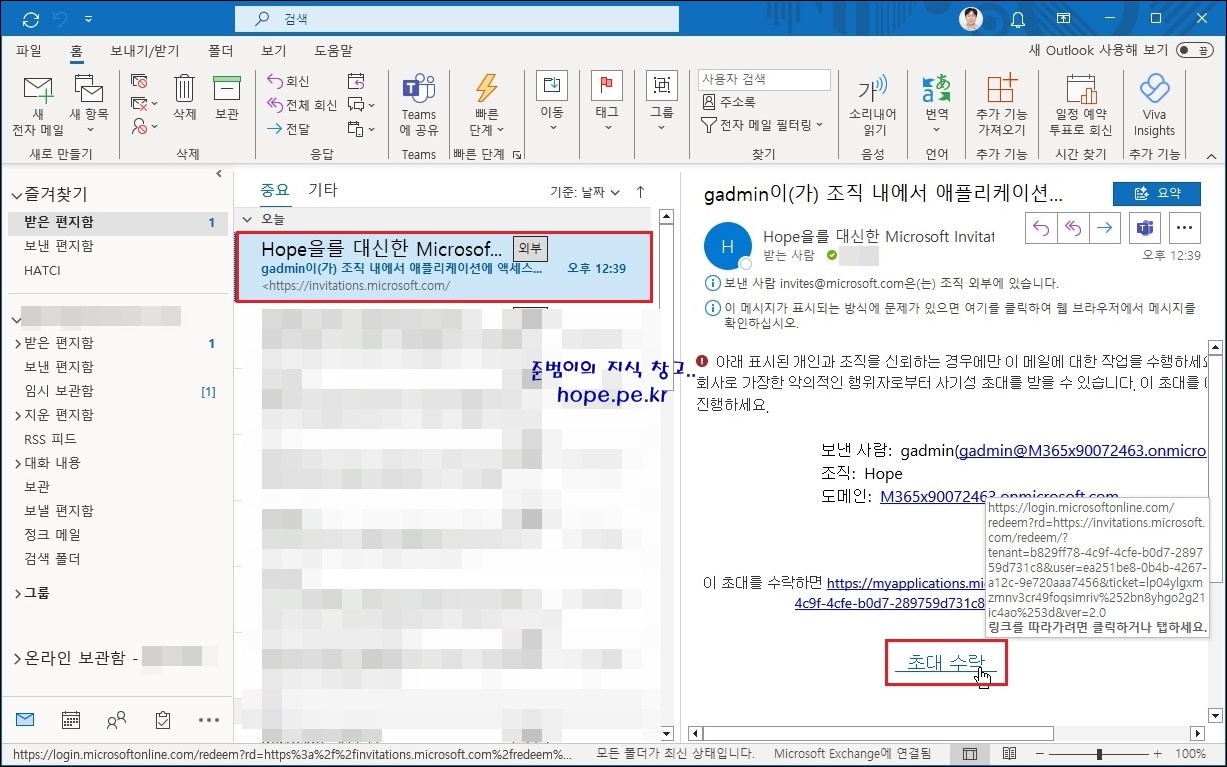Image resolution: width=1227 pixels, height=767 pixels.
Task: Switch to the 폴더 ribbon tab
Action: (221, 50)
